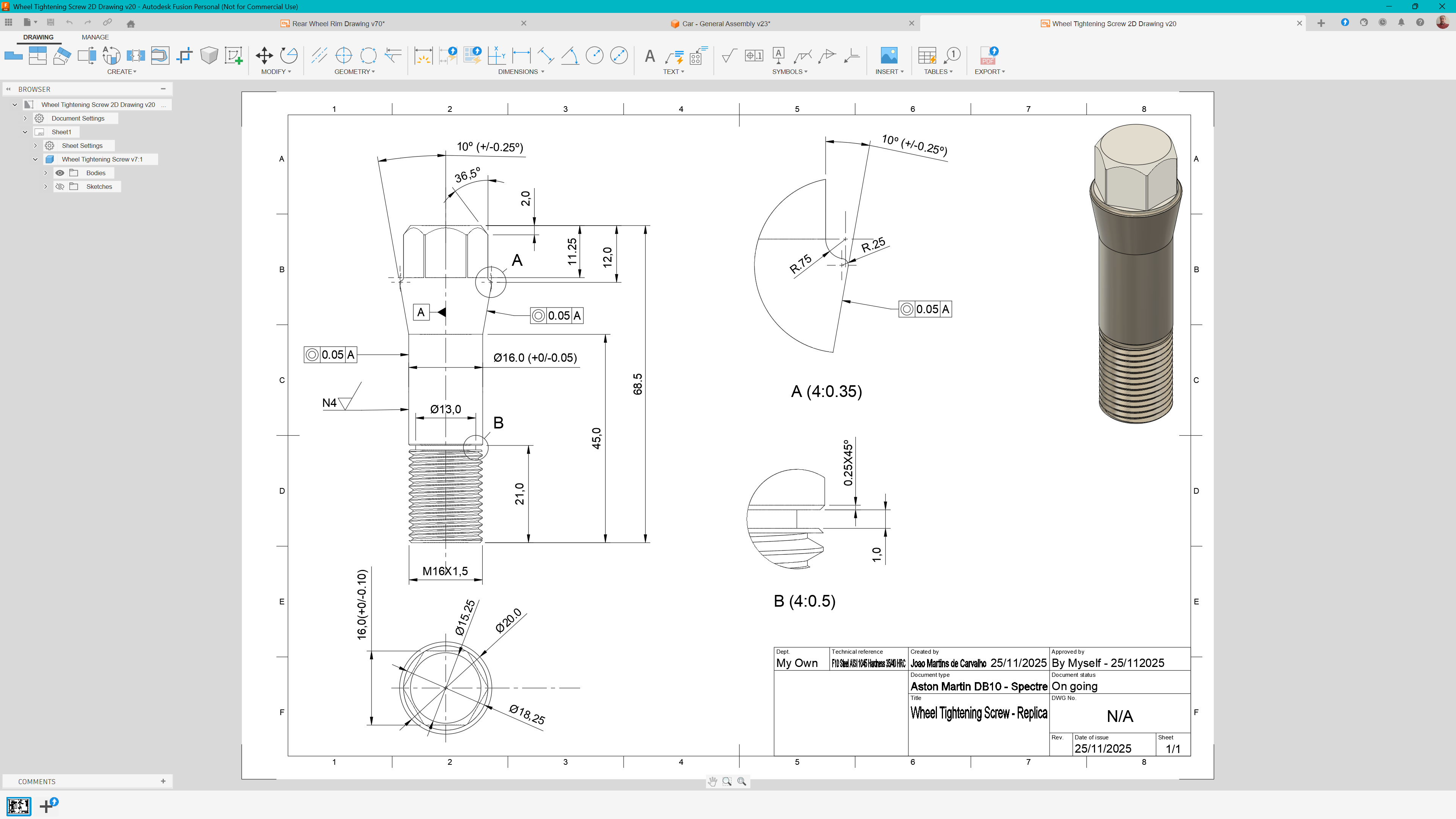Collapse the Browser panel with minus button

[163, 89]
